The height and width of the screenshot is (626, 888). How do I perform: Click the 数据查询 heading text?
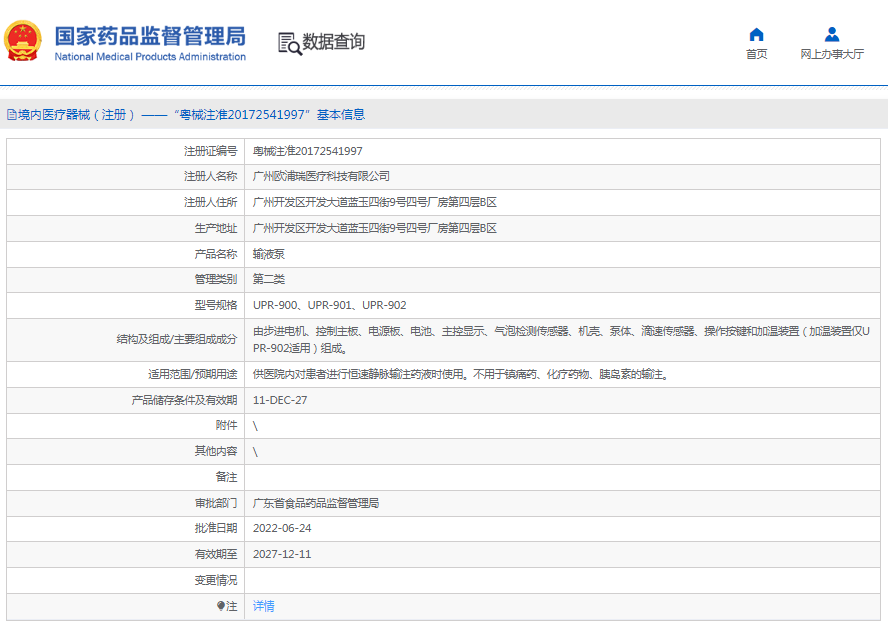[334, 42]
